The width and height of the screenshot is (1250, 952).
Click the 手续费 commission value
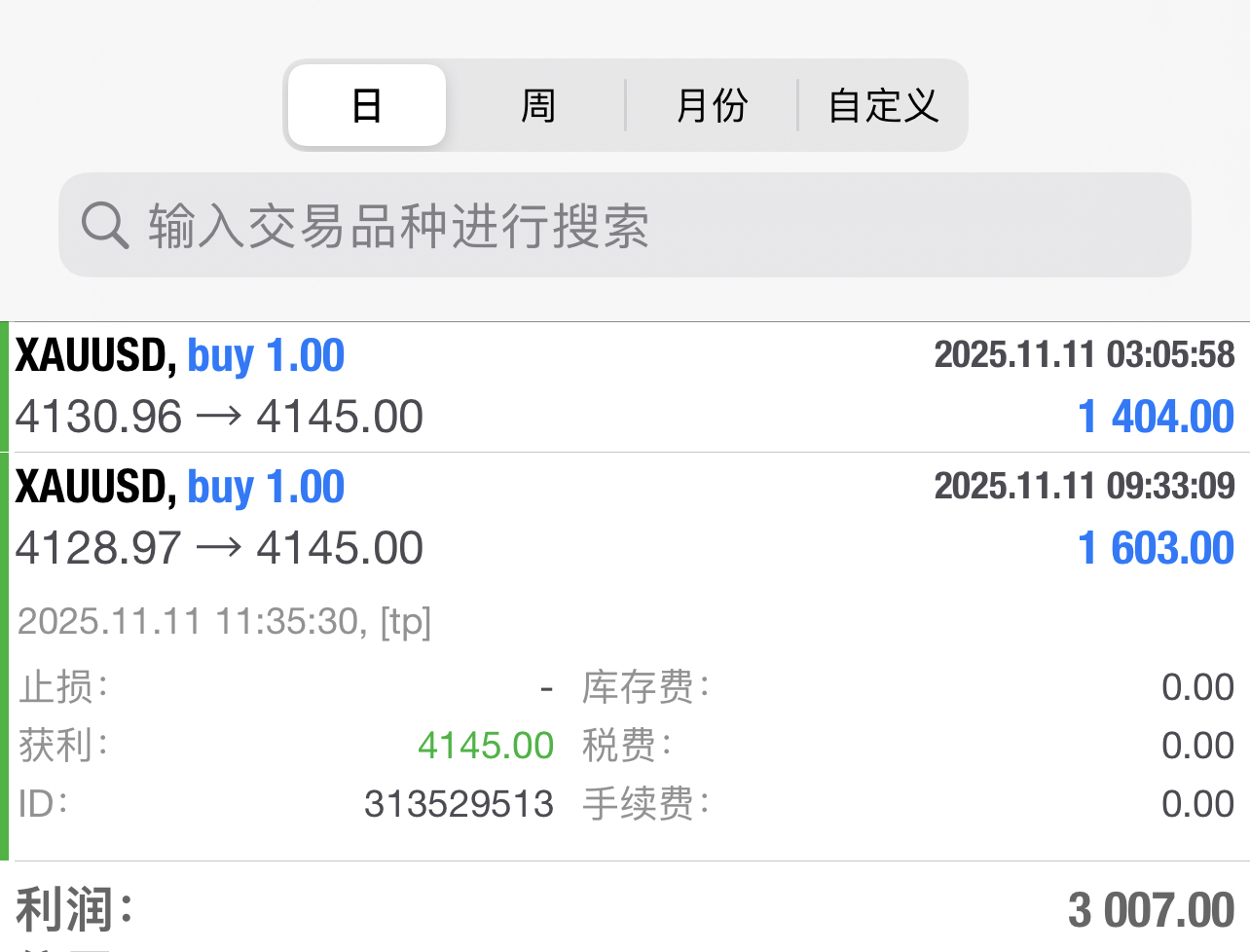coord(1197,804)
